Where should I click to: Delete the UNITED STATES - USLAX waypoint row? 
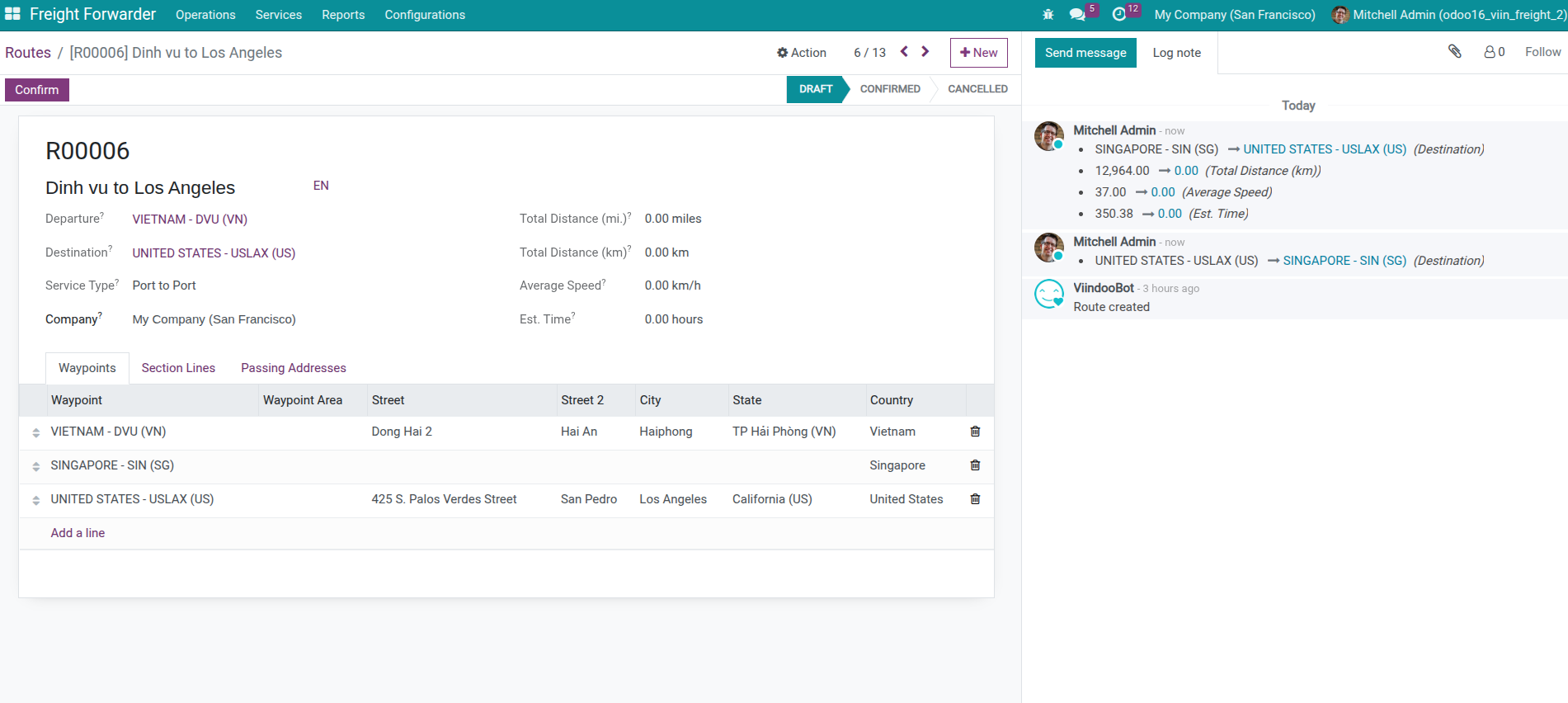pyautogui.click(x=975, y=499)
